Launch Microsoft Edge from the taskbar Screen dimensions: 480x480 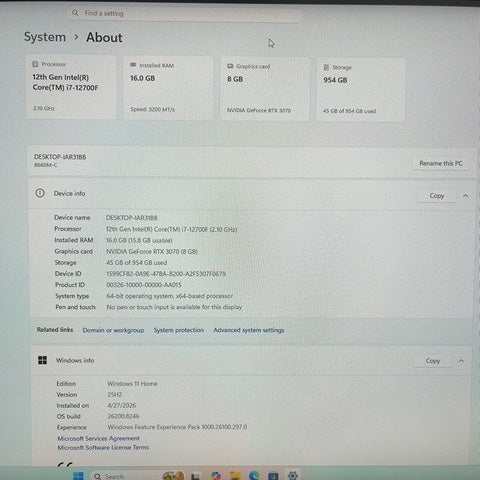(x=254, y=476)
